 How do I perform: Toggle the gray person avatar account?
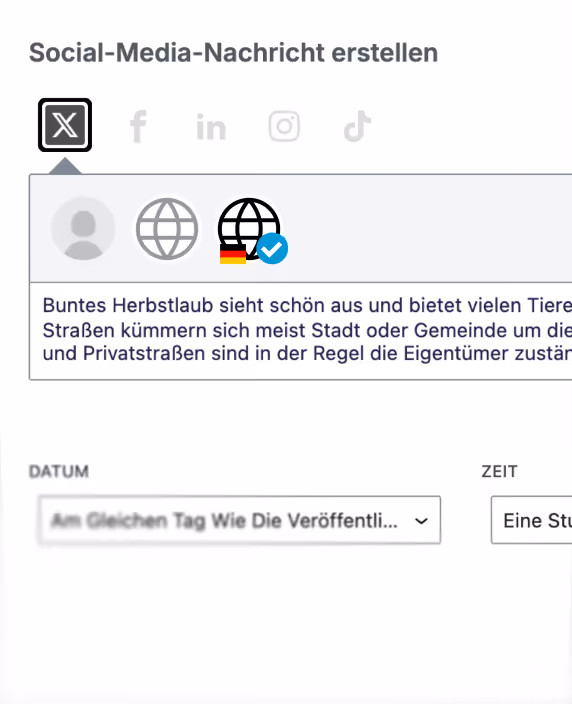point(83,229)
